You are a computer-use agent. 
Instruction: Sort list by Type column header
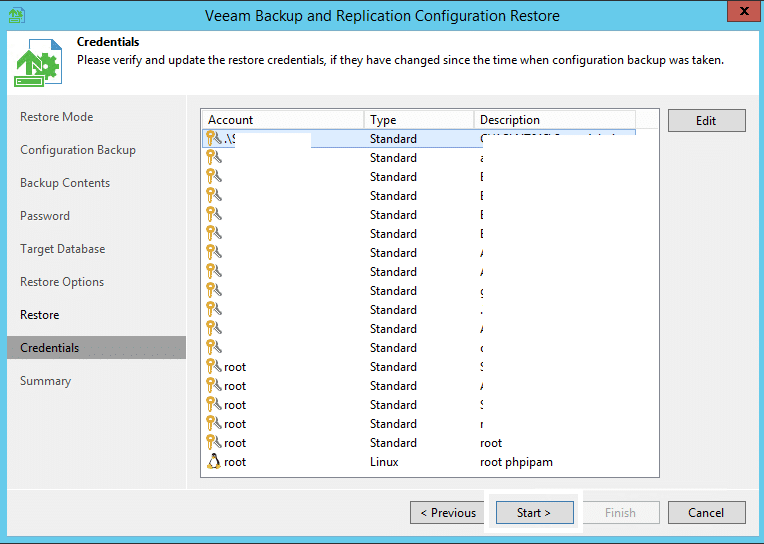[419, 119]
